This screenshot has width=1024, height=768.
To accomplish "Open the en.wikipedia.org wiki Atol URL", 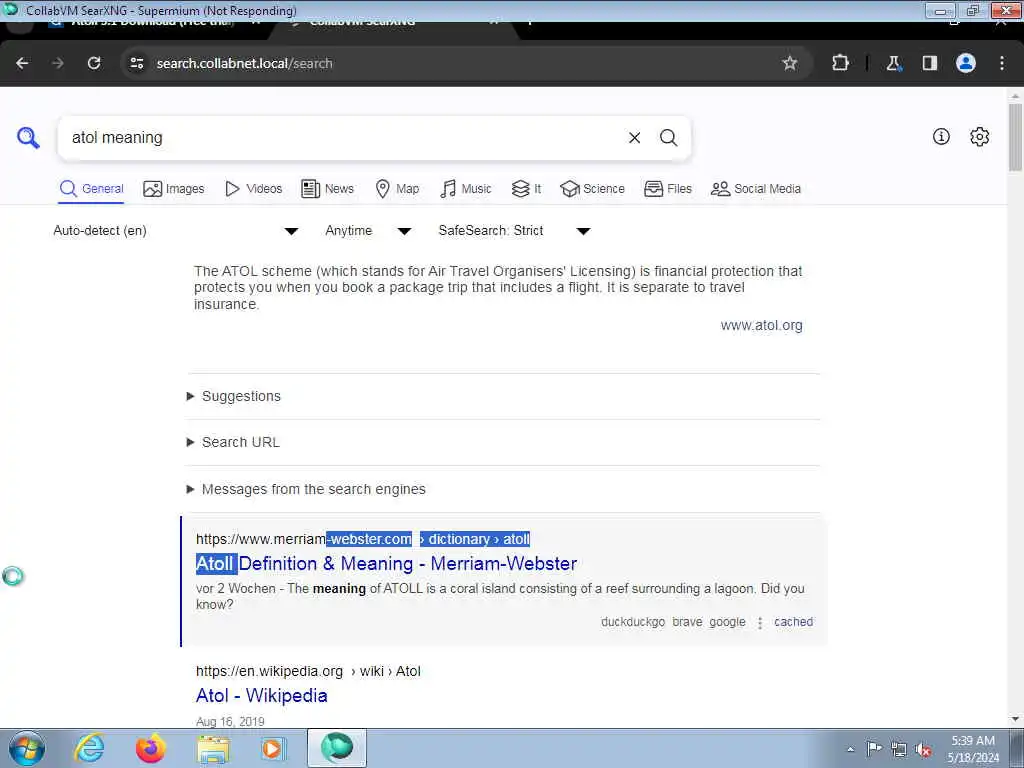I will (x=308, y=671).
